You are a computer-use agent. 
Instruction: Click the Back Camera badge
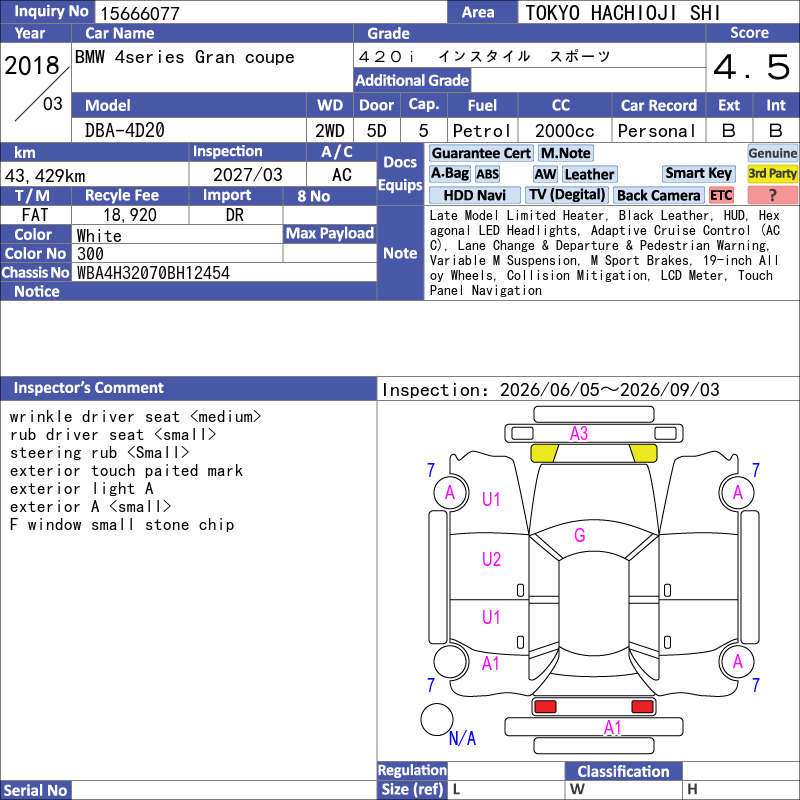[658, 195]
